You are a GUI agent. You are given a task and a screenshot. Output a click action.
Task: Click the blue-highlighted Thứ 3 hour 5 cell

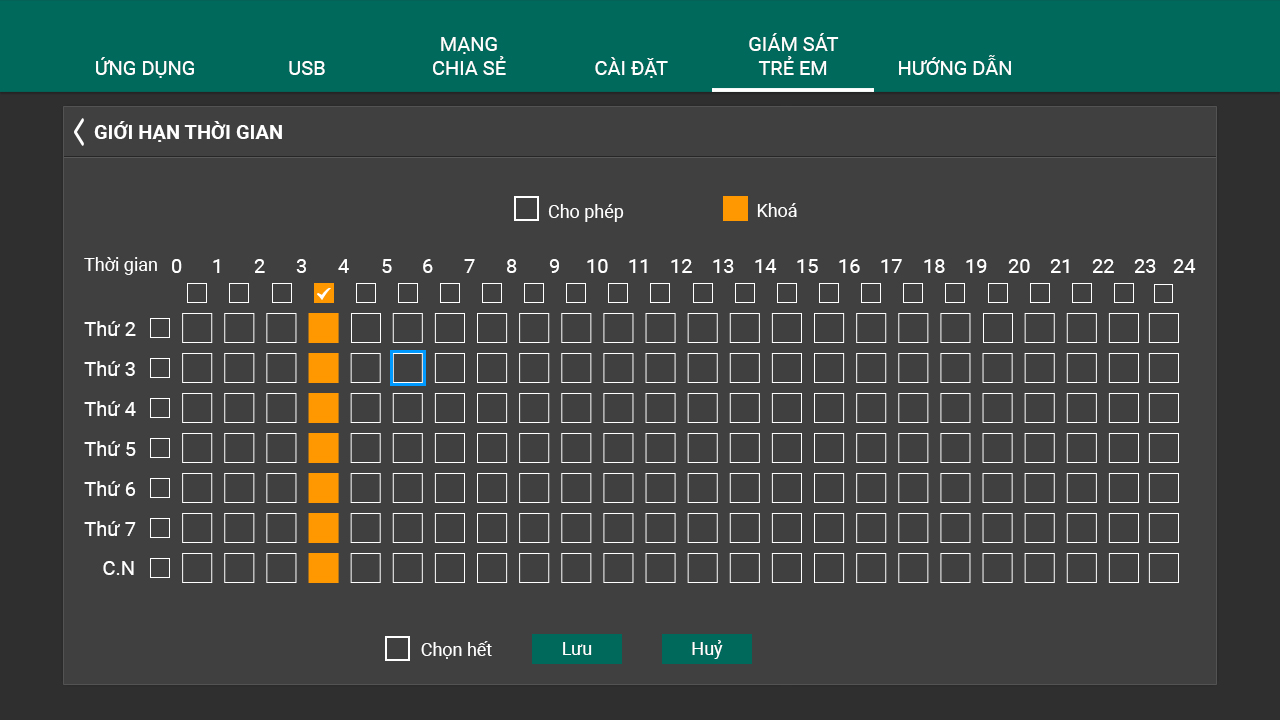point(407,368)
